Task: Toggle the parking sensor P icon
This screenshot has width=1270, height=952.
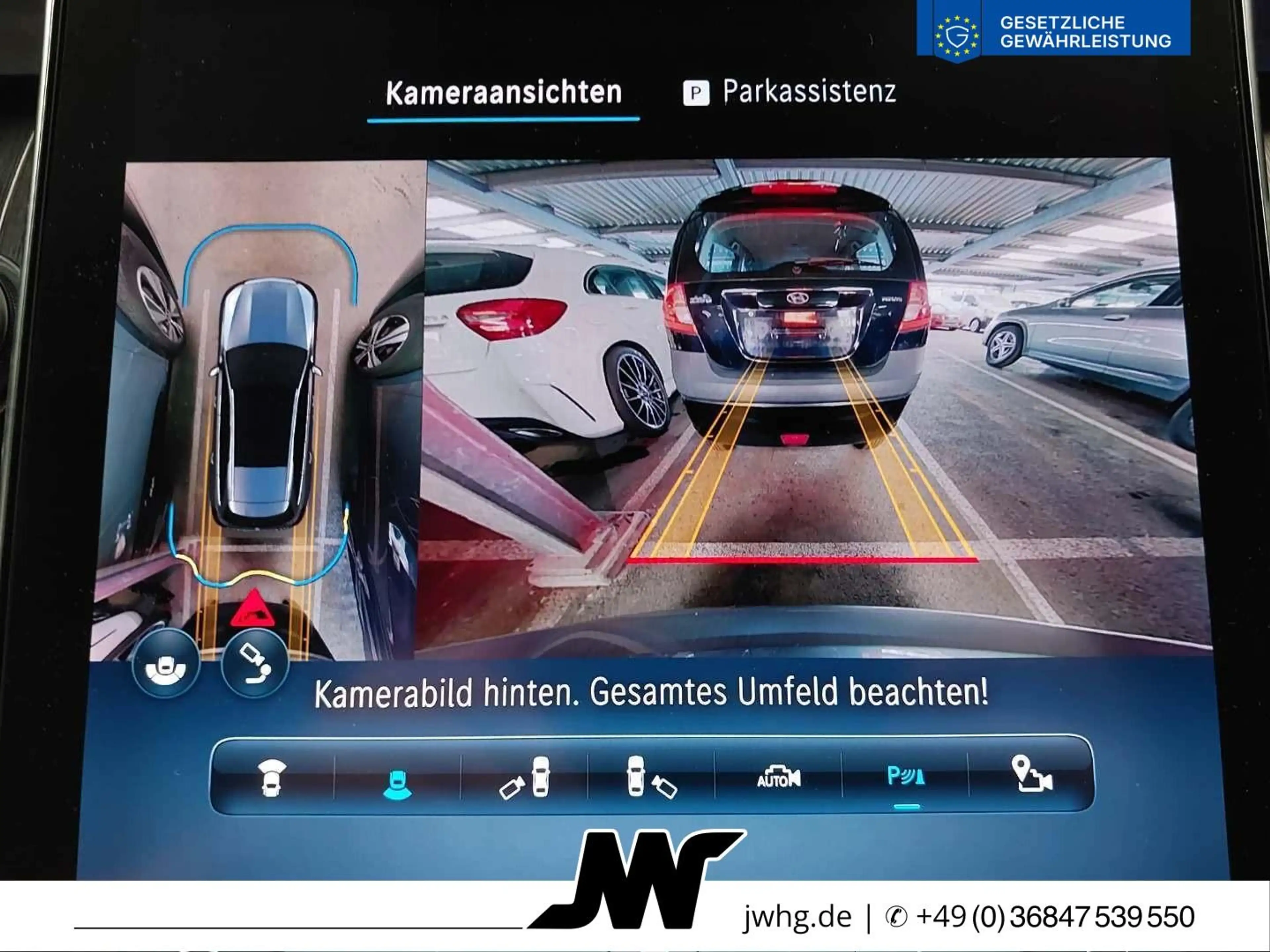Action: [906, 776]
